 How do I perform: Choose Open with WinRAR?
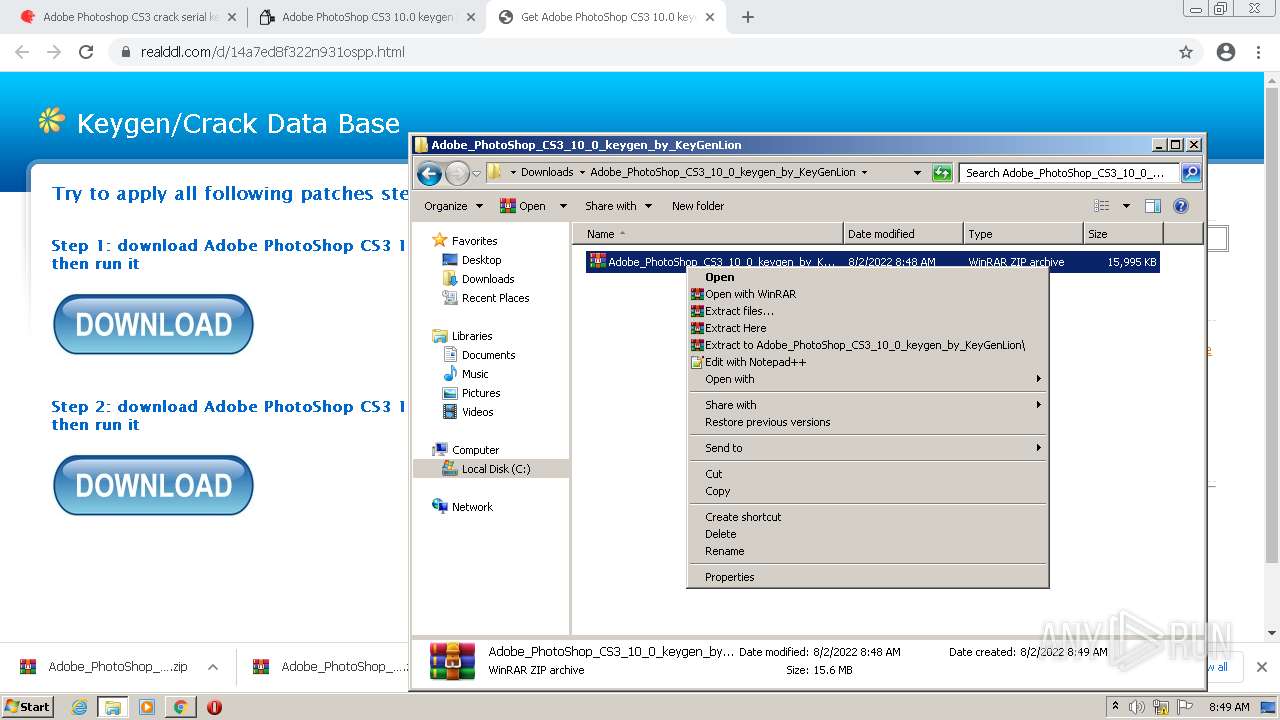pyautogui.click(x=750, y=294)
